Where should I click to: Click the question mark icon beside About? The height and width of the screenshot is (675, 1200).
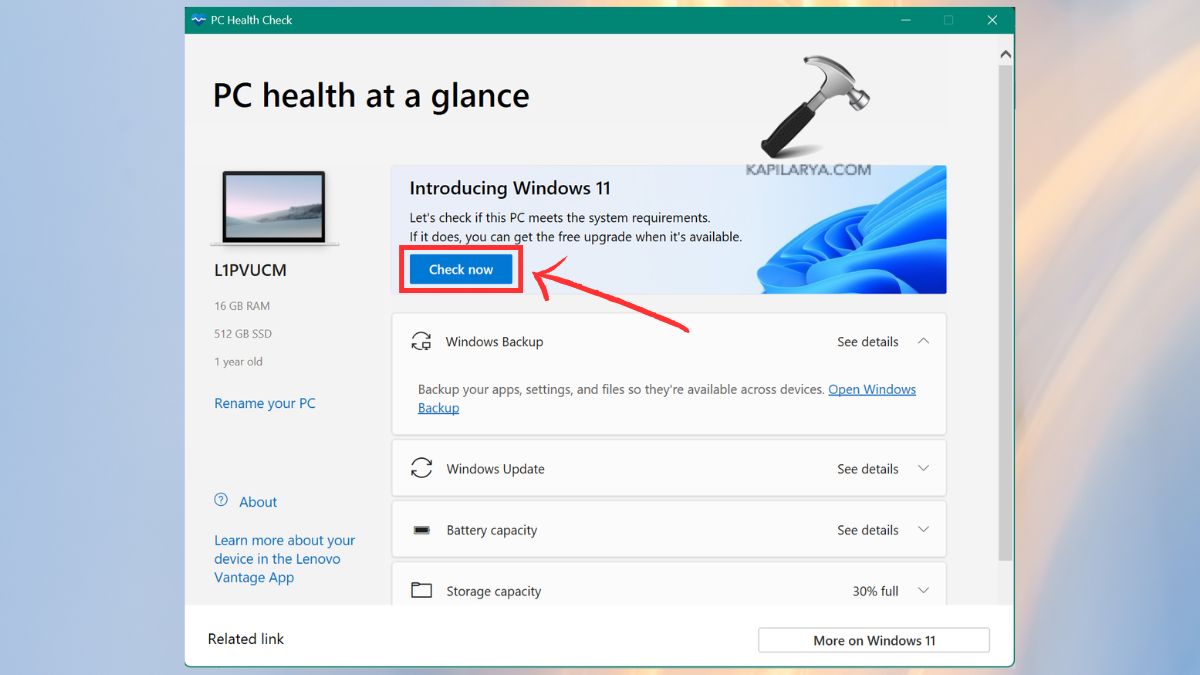tap(219, 501)
